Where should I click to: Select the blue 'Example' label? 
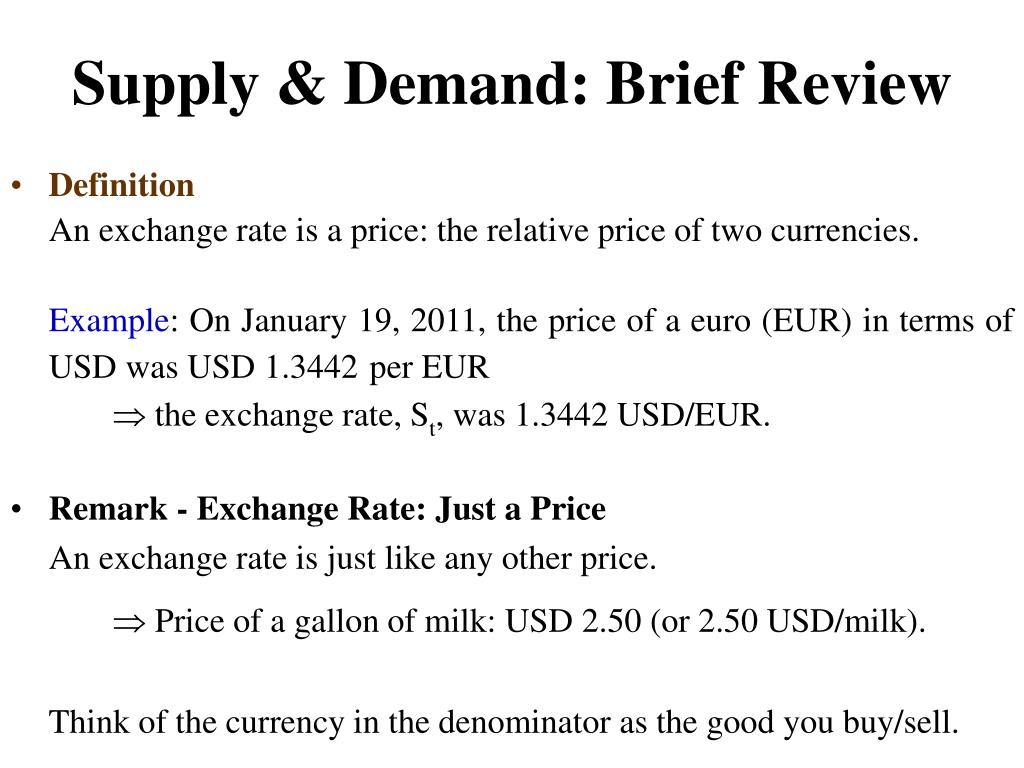[x=109, y=322]
